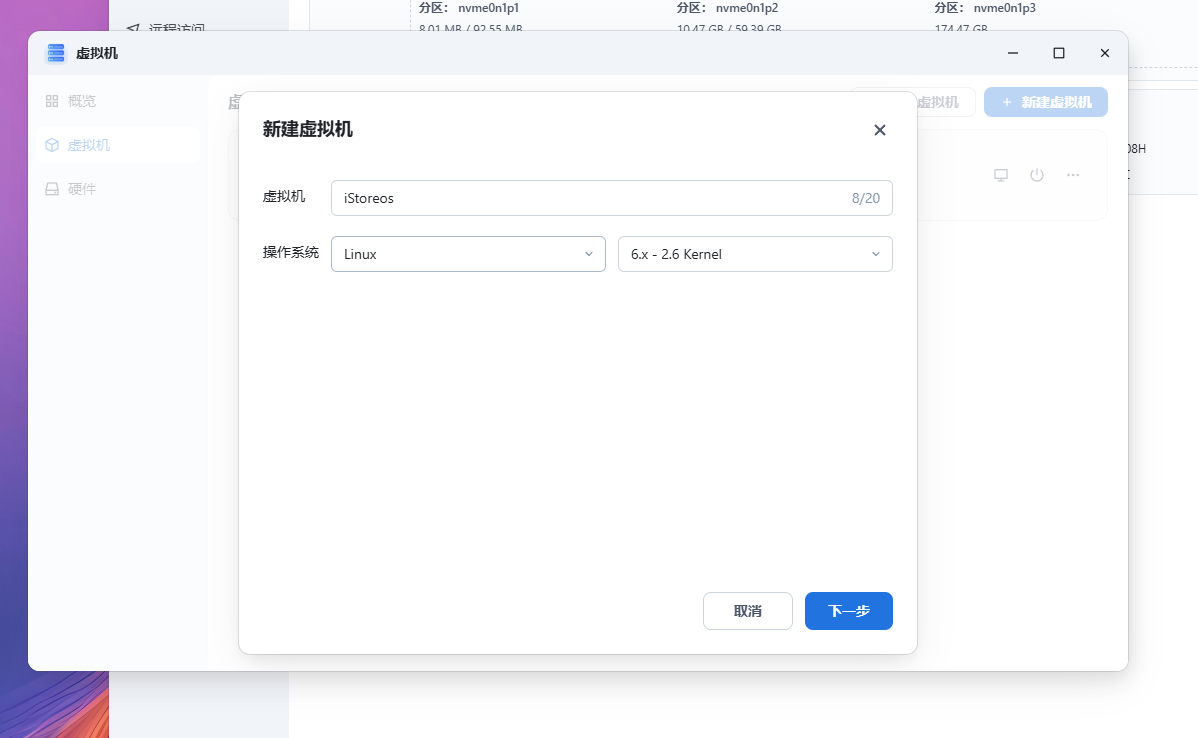
Task: Click the VM power icon
Action: (x=1037, y=175)
